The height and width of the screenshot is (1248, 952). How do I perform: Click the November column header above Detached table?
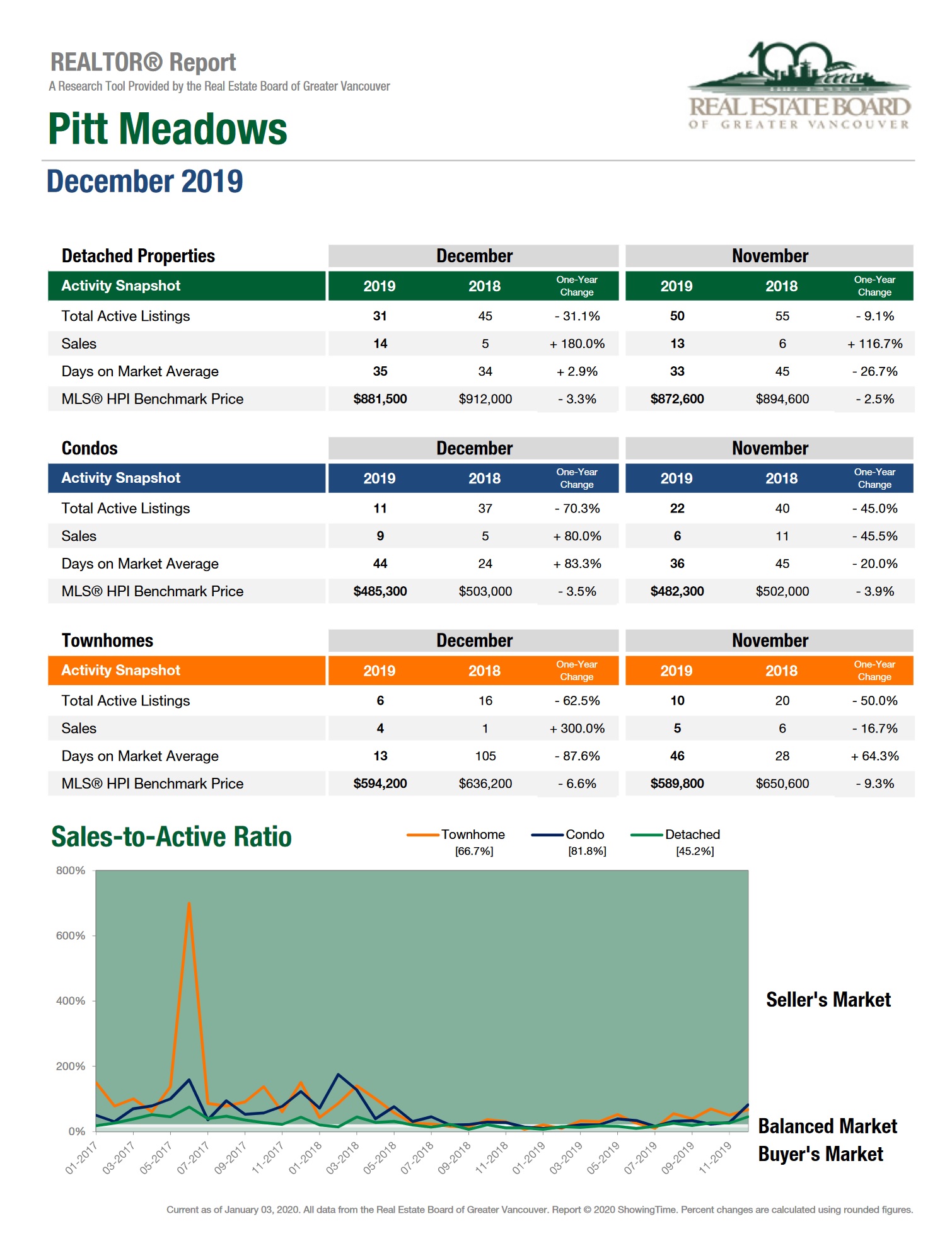[769, 256]
